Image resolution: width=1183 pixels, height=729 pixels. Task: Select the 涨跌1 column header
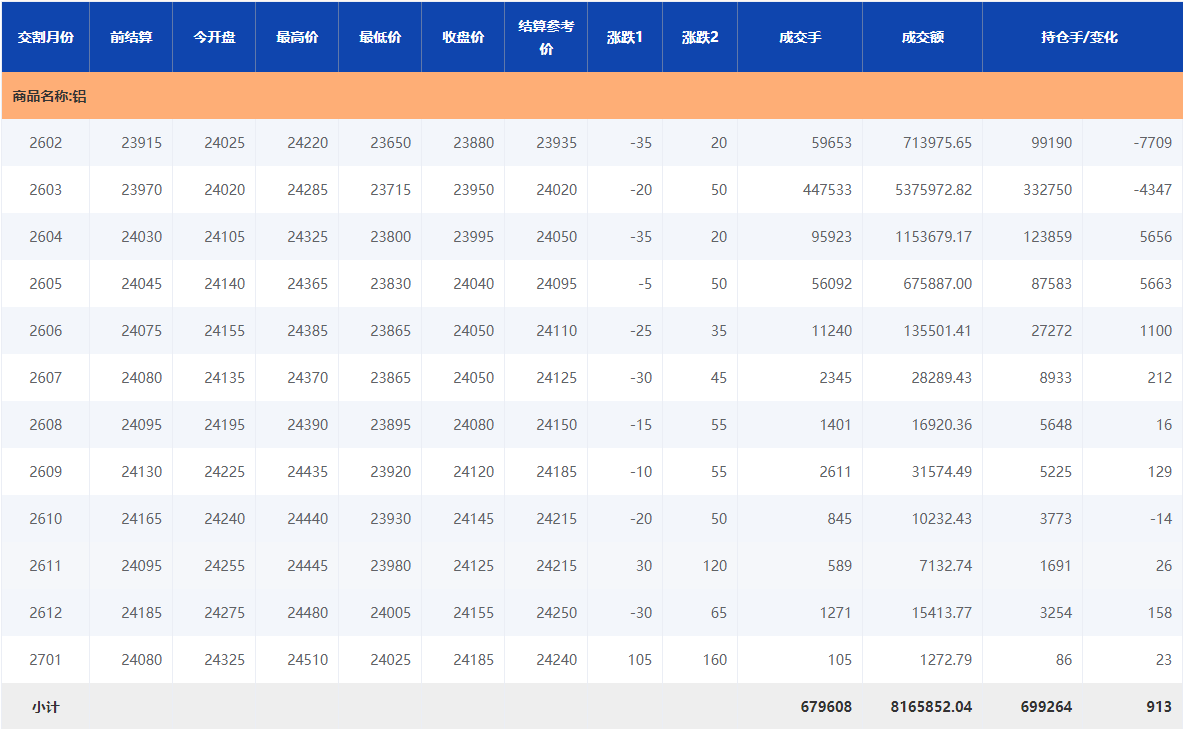coord(625,37)
